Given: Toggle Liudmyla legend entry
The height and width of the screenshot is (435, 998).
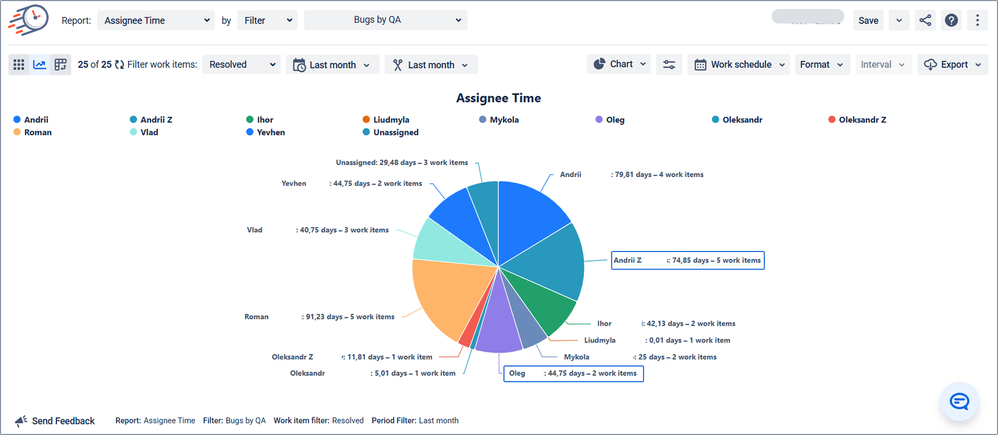Looking at the screenshot, I should [386, 120].
